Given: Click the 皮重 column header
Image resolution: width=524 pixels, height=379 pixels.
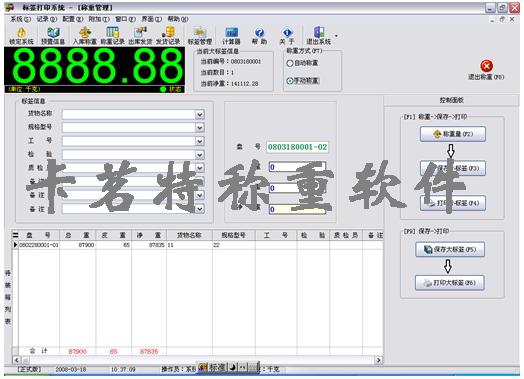Looking at the screenshot, I should pos(114,235).
